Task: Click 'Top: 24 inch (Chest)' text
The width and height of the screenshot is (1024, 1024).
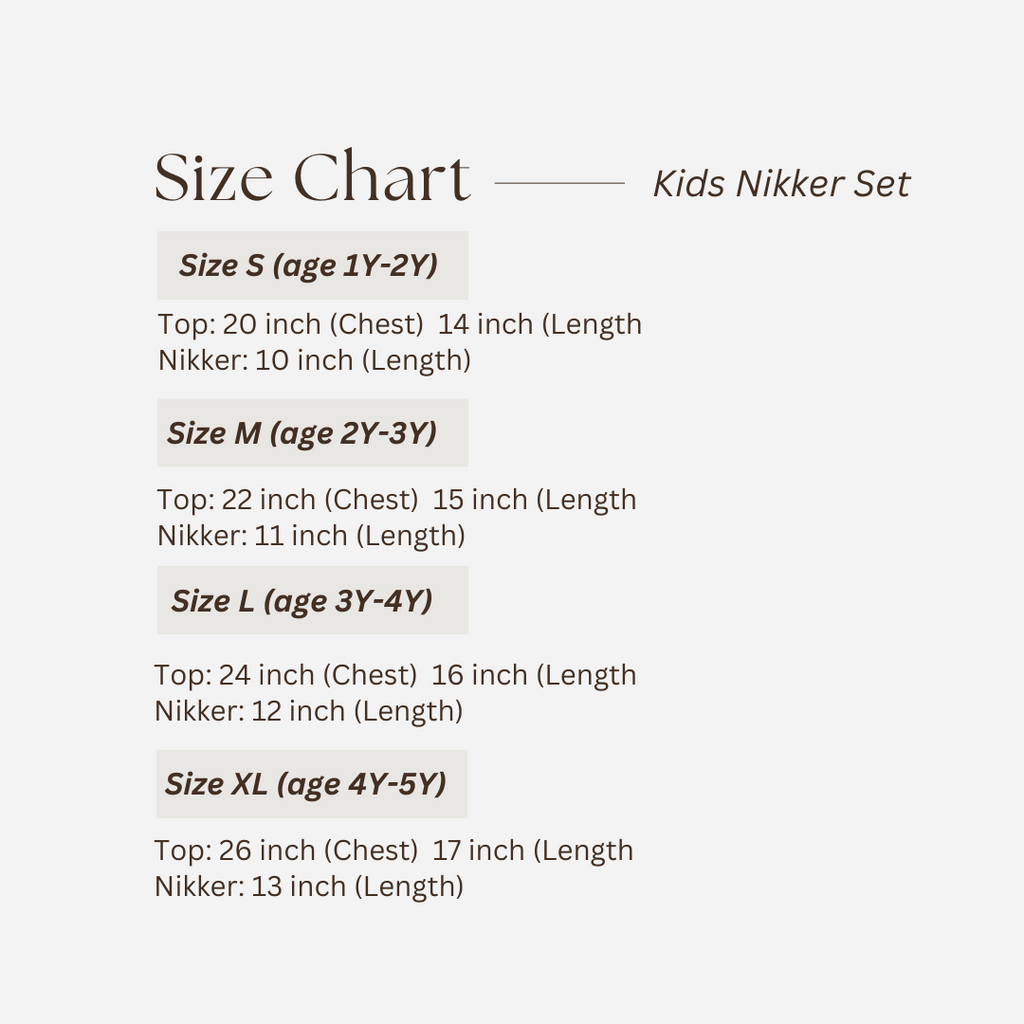Action: tap(285, 676)
